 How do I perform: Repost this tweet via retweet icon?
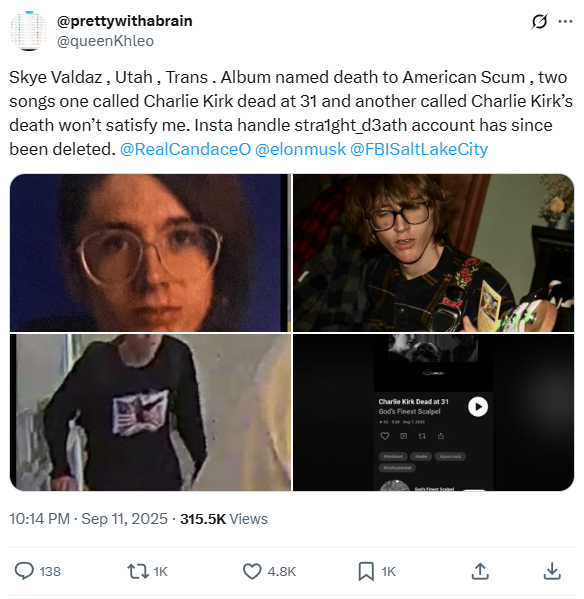tap(138, 571)
